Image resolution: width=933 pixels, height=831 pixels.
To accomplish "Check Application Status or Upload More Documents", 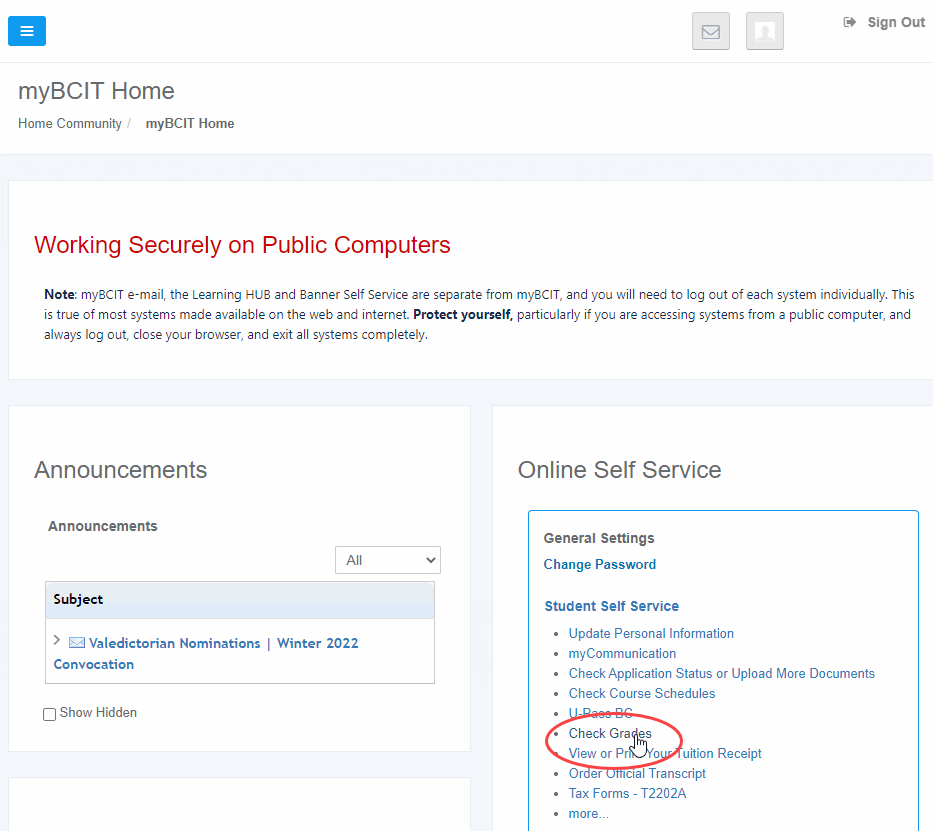I will (721, 673).
